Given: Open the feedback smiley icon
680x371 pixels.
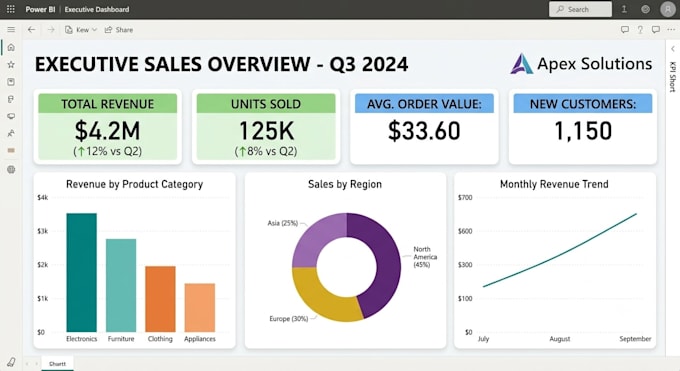Looking at the screenshot, I should click(x=645, y=9).
